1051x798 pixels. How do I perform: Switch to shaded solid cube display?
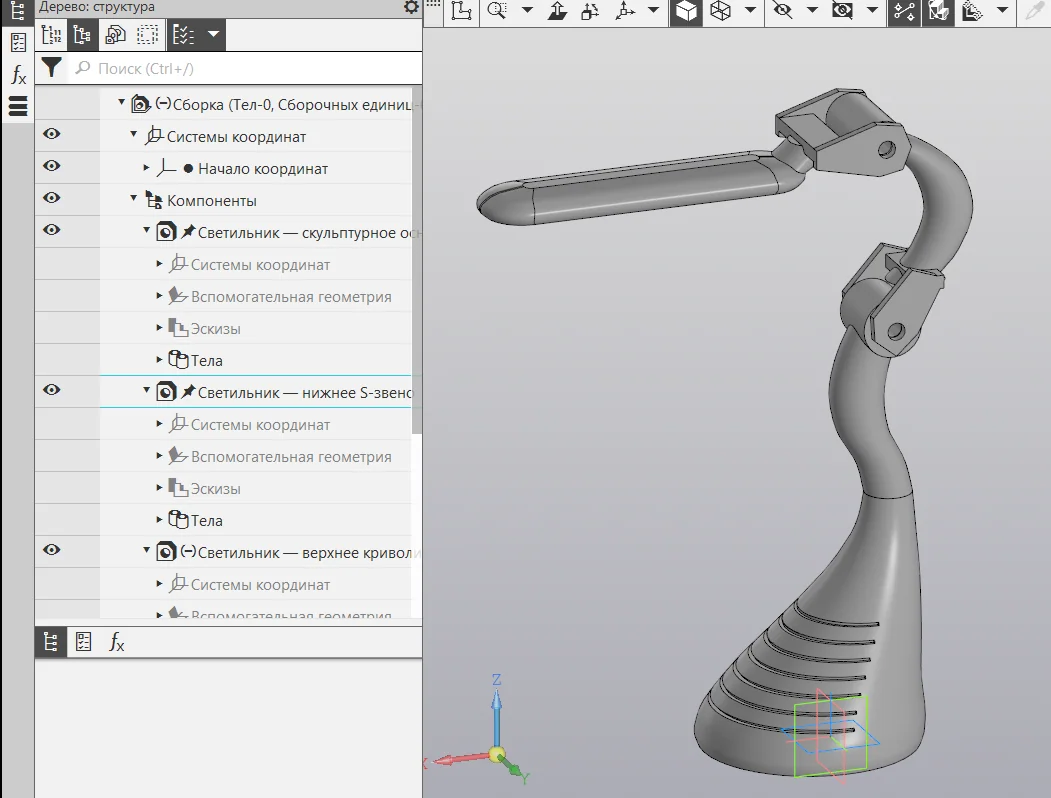click(x=686, y=11)
